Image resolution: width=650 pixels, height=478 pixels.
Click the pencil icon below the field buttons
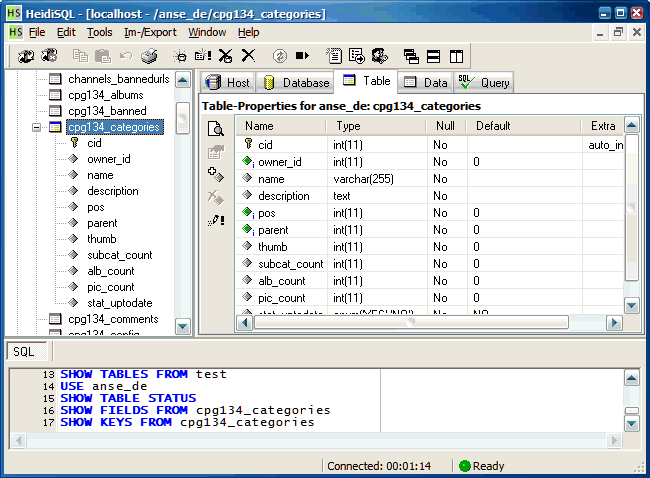point(215,220)
